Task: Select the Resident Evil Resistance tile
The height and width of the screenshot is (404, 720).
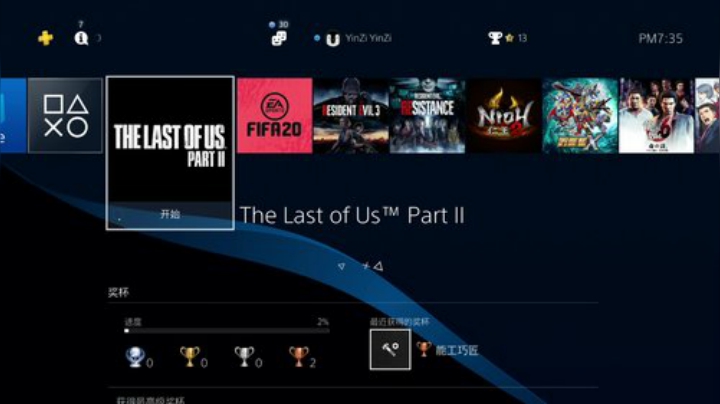Action: click(427, 115)
